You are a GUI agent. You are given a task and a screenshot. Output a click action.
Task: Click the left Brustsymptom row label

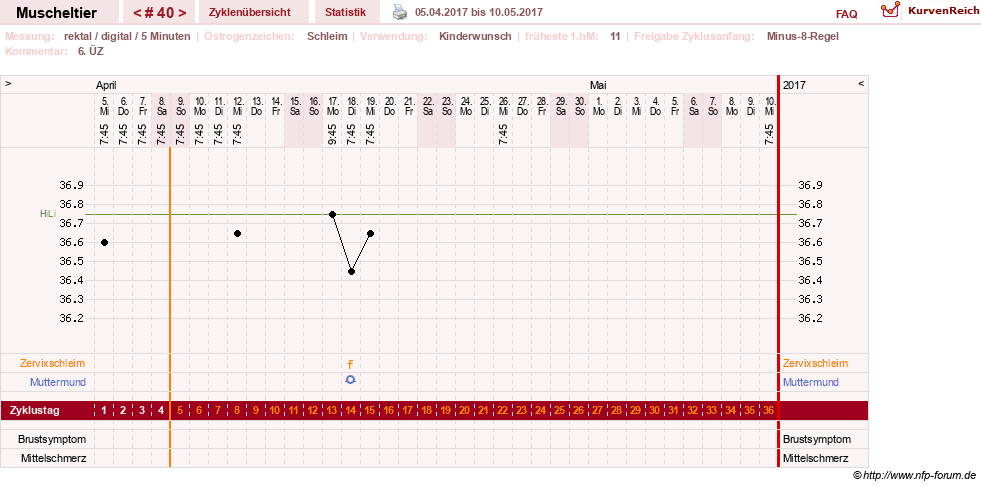point(52,439)
